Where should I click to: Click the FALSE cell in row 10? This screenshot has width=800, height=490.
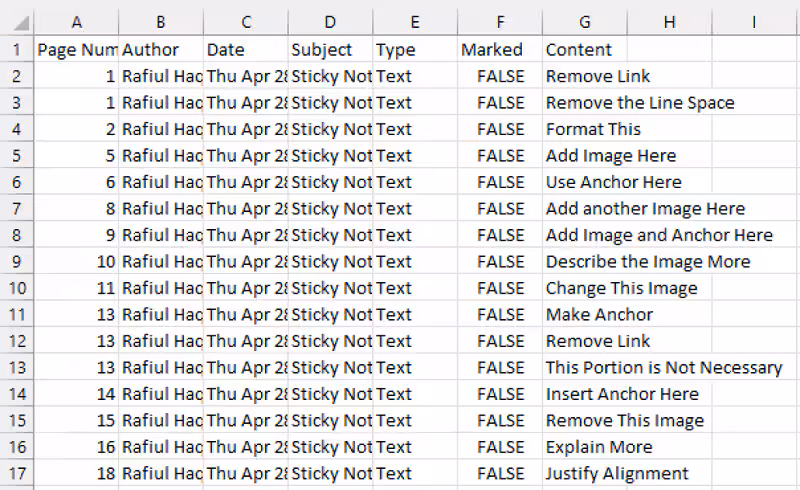coord(500,288)
